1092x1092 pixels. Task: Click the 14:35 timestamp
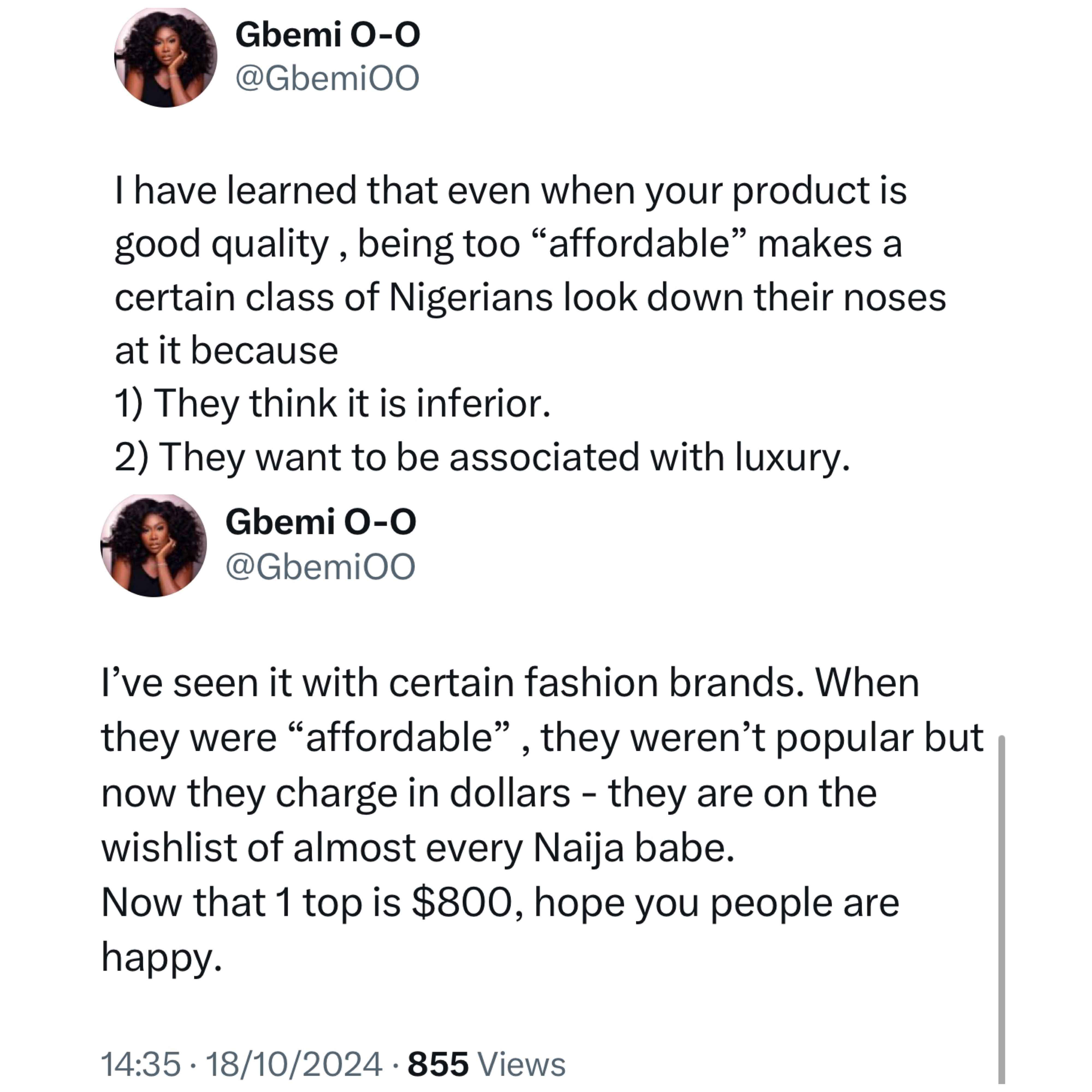tap(141, 1064)
